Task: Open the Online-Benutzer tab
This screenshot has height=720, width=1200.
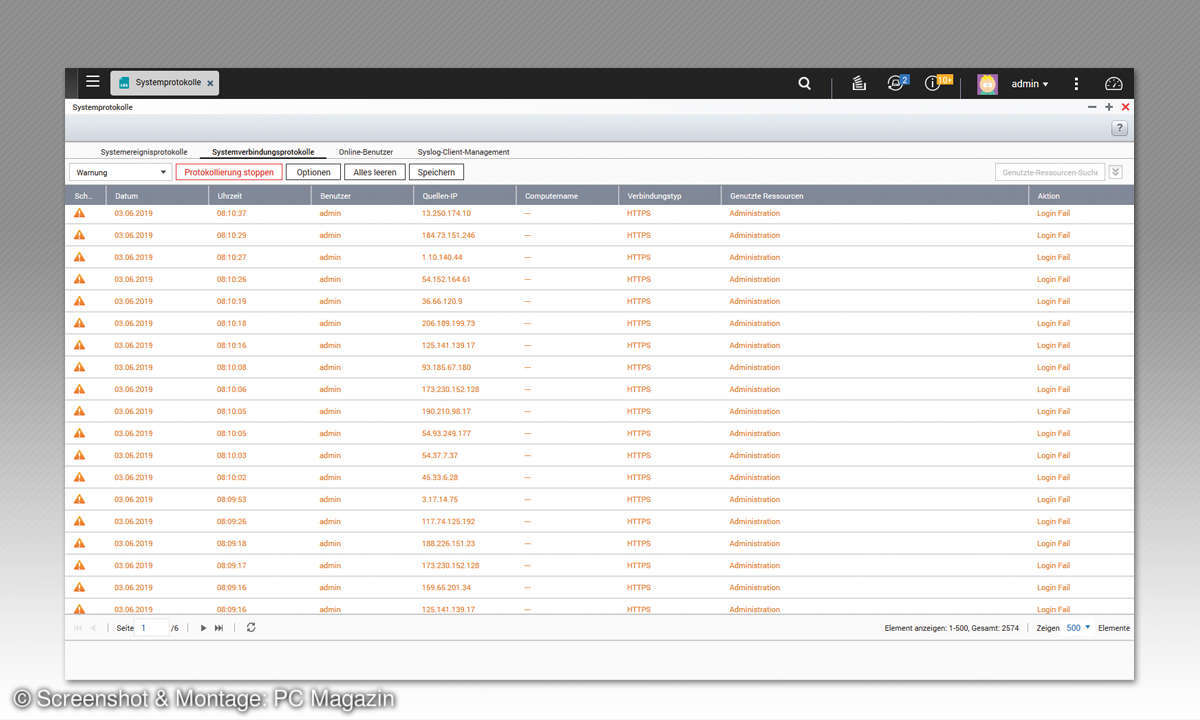Action: 366,152
